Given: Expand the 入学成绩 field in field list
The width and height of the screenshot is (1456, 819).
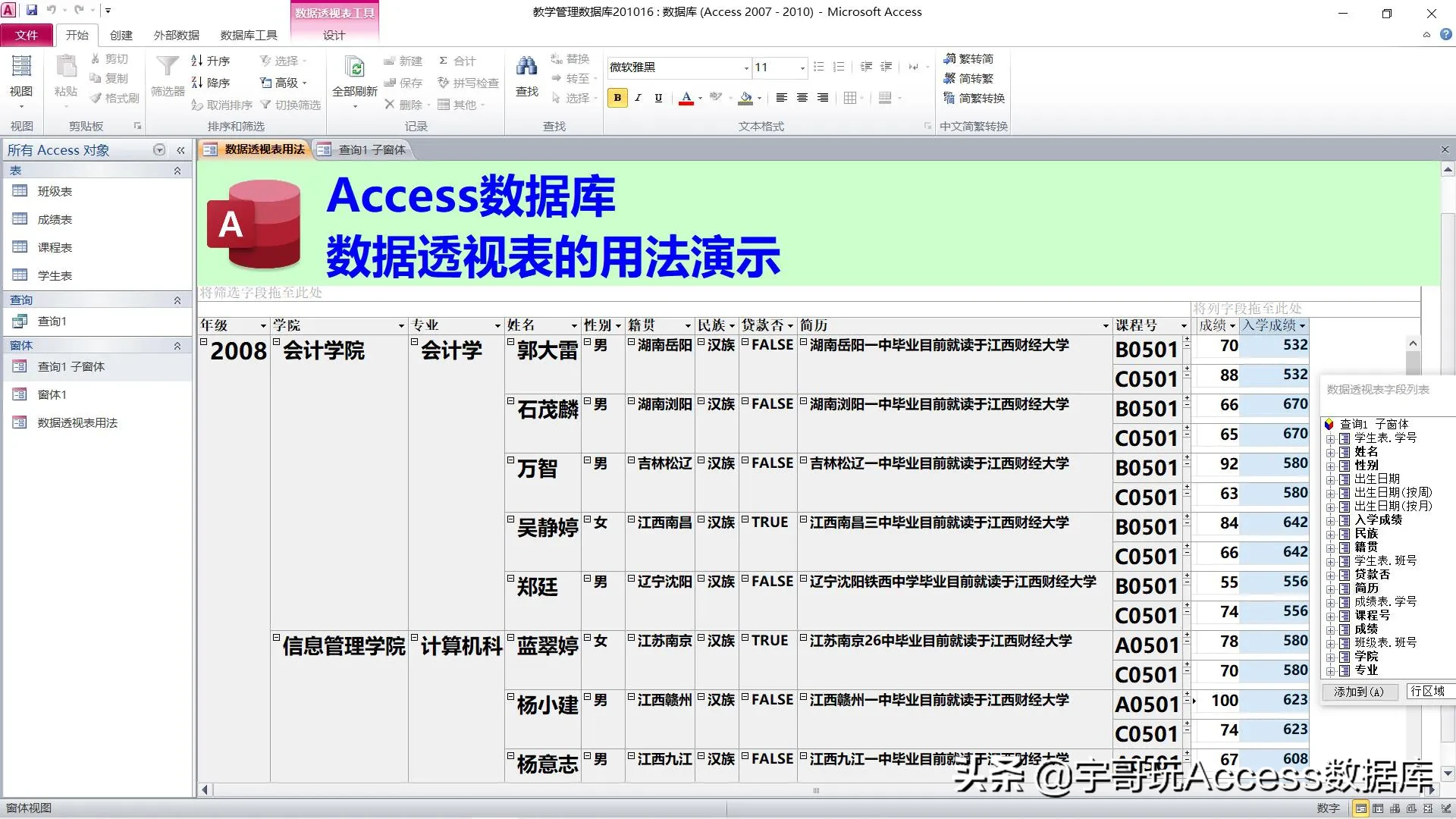Looking at the screenshot, I should pyautogui.click(x=1330, y=520).
